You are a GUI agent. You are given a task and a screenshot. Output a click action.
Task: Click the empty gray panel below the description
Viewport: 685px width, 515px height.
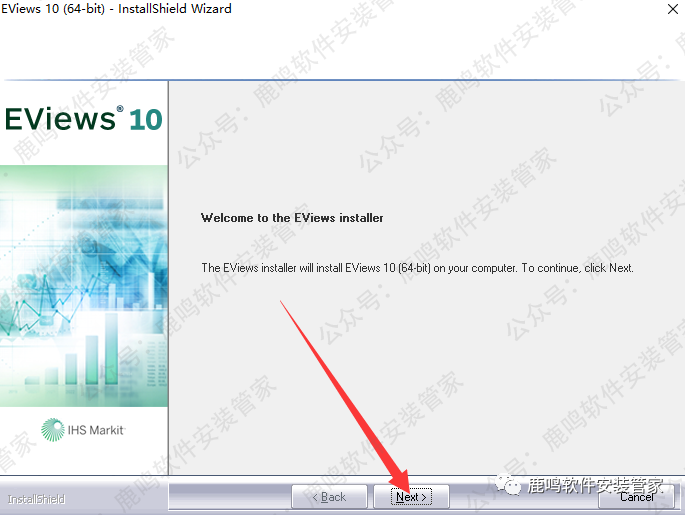(x=425, y=380)
